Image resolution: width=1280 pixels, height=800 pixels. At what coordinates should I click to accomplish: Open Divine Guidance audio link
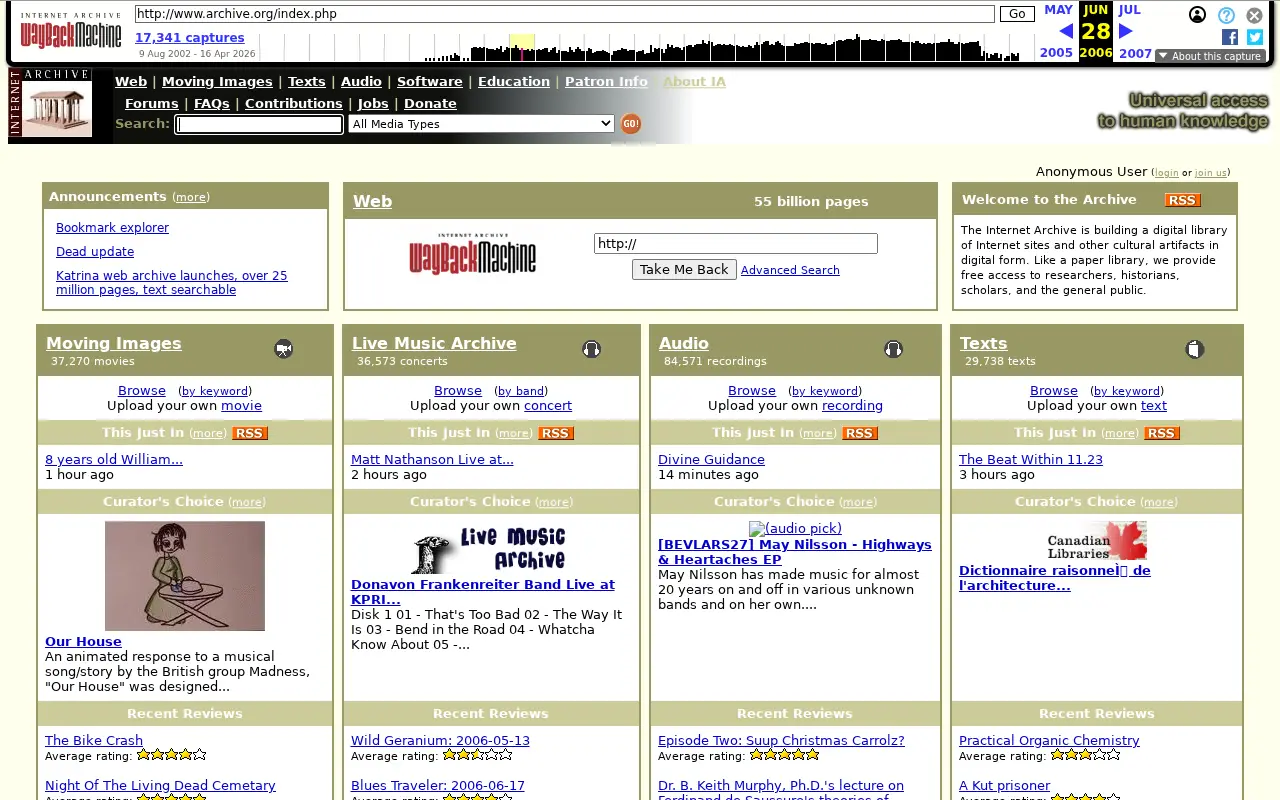click(711, 460)
